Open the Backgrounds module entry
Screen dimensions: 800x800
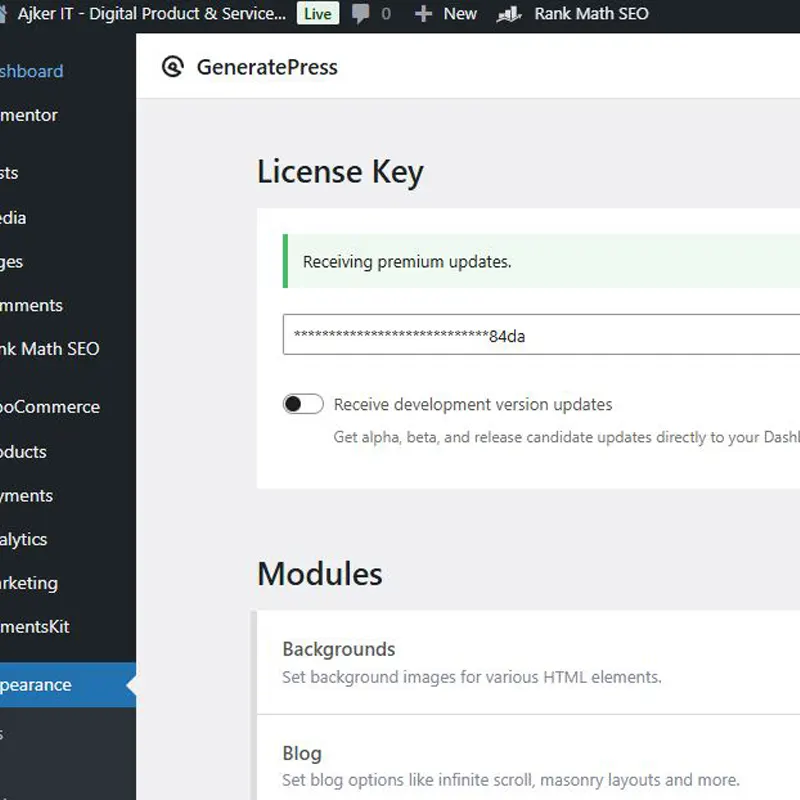tap(337, 649)
